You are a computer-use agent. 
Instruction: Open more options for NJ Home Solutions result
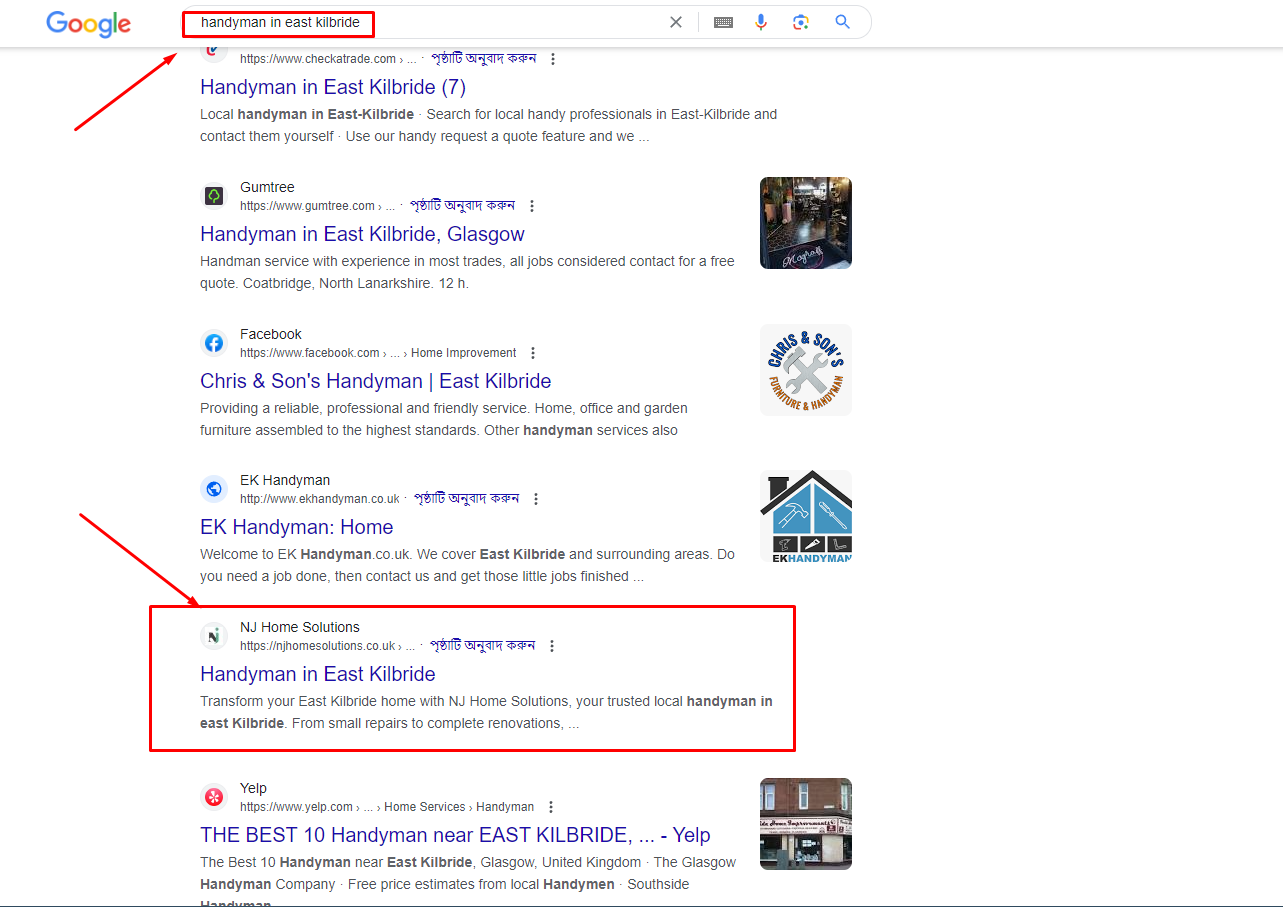click(x=552, y=646)
